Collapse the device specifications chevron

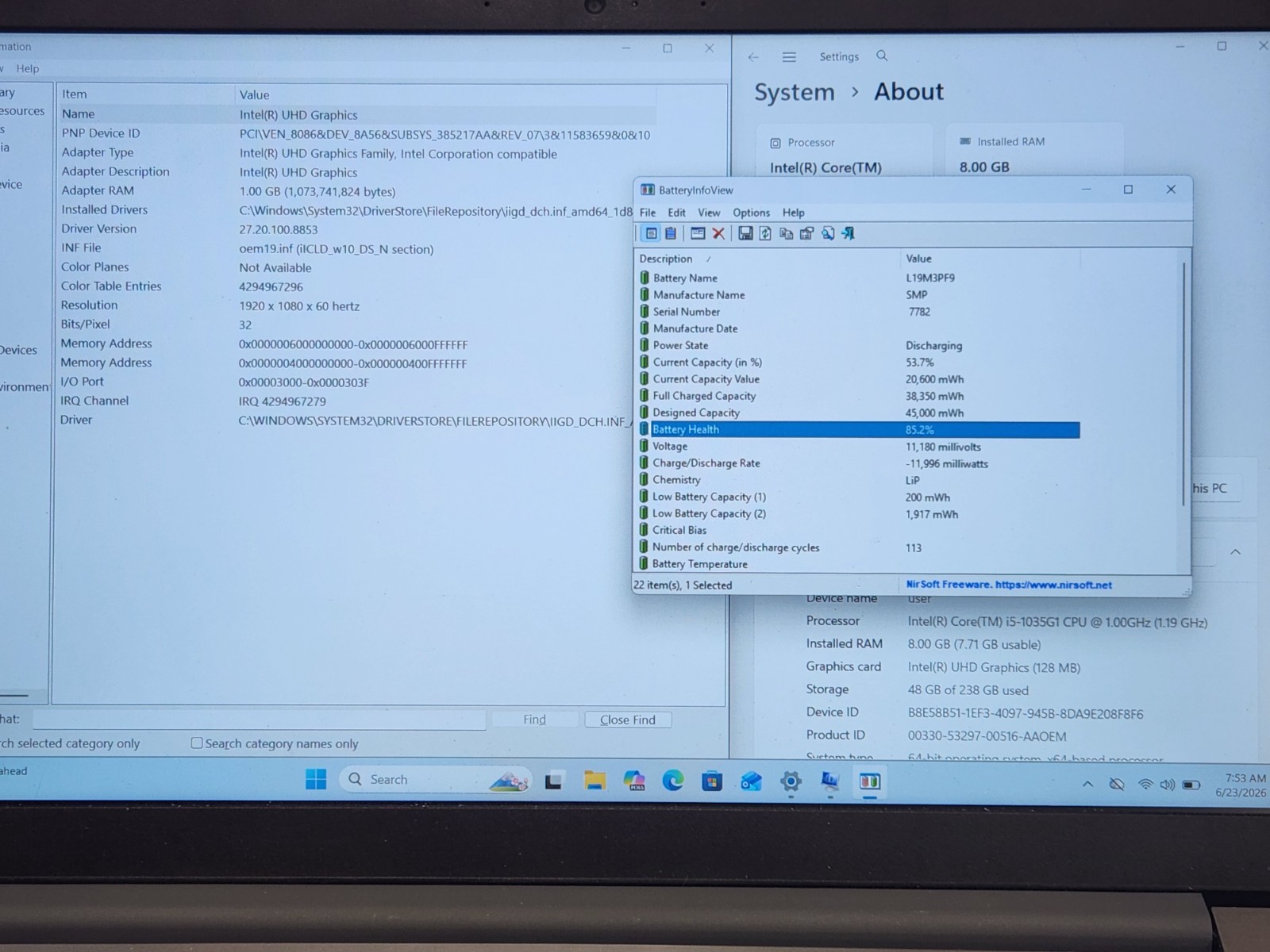click(x=1235, y=551)
